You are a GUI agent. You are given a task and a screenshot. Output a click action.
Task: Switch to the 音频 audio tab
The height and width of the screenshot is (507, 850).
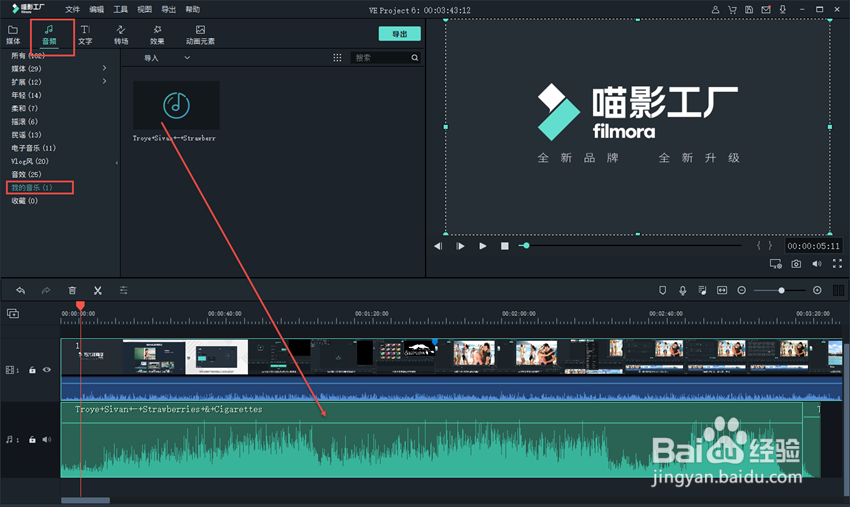(x=49, y=35)
